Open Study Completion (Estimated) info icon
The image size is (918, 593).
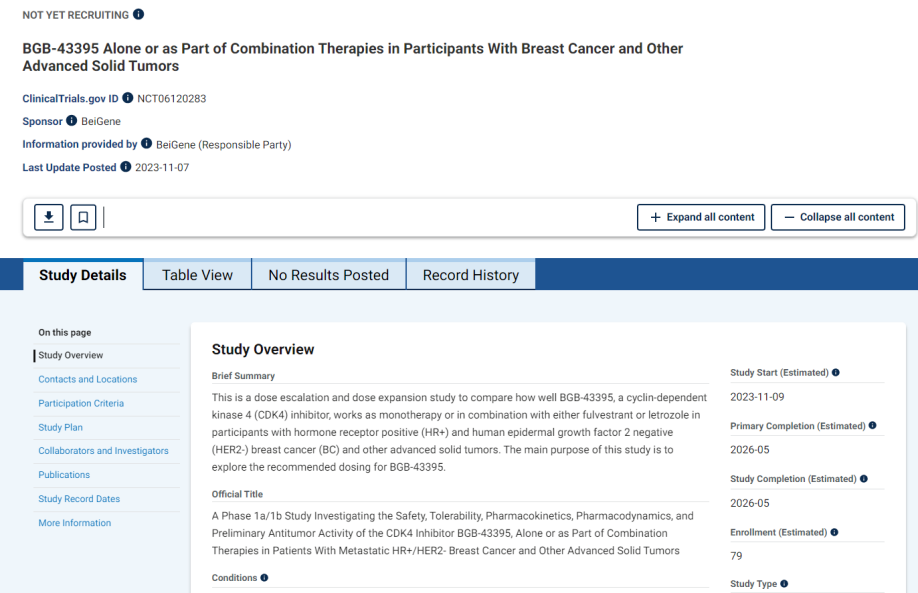point(864,479)
